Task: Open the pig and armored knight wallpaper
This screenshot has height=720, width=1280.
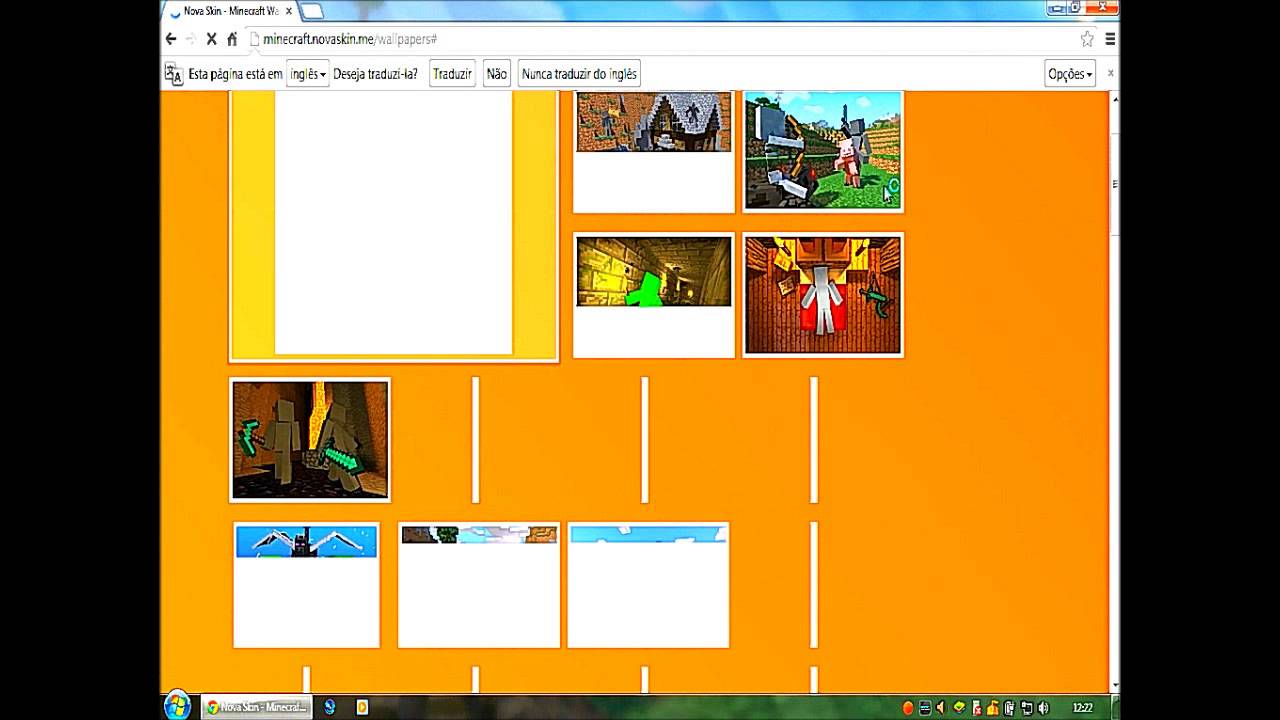Action: coord(823,151)
